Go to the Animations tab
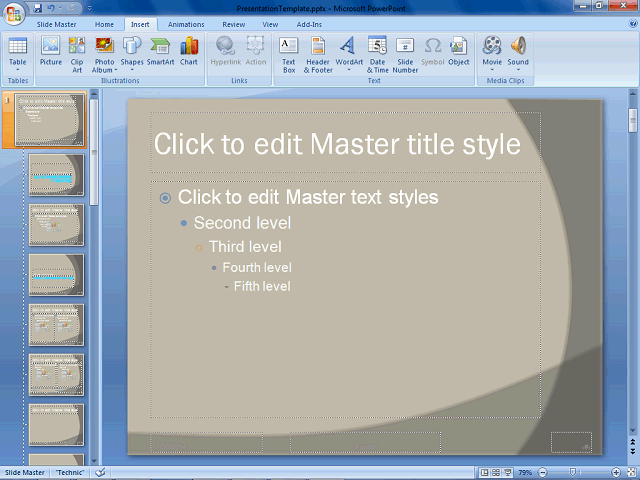This screenshot has width=640, height=480. 186,24
